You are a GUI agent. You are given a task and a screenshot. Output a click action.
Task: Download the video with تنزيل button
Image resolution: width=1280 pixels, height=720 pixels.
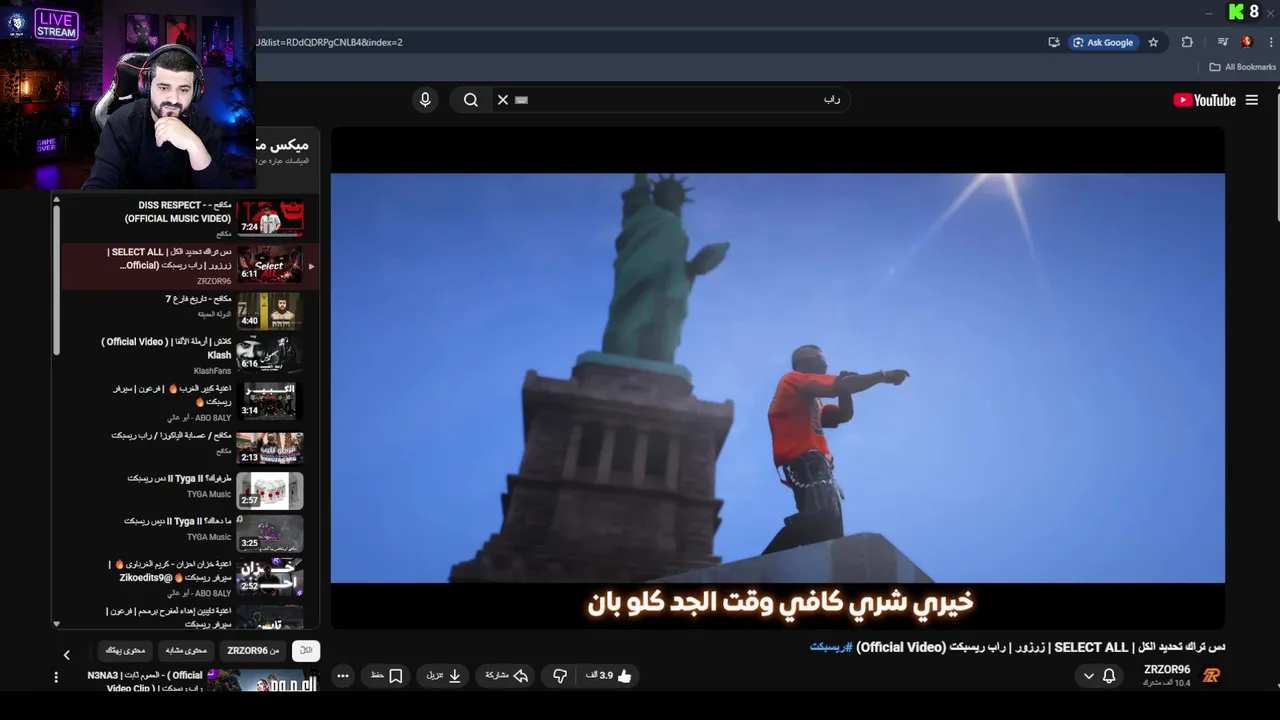(444, 676)
